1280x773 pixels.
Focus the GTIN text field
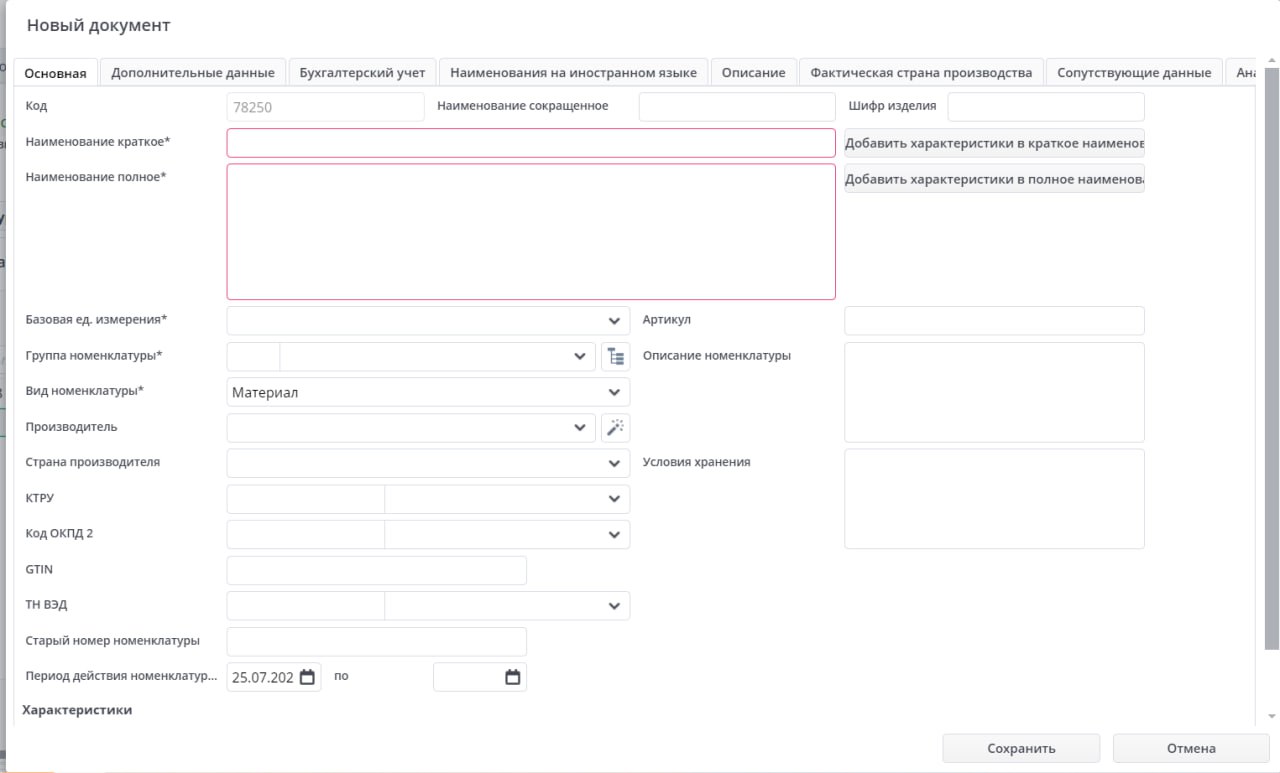click(x=376, y=570)
